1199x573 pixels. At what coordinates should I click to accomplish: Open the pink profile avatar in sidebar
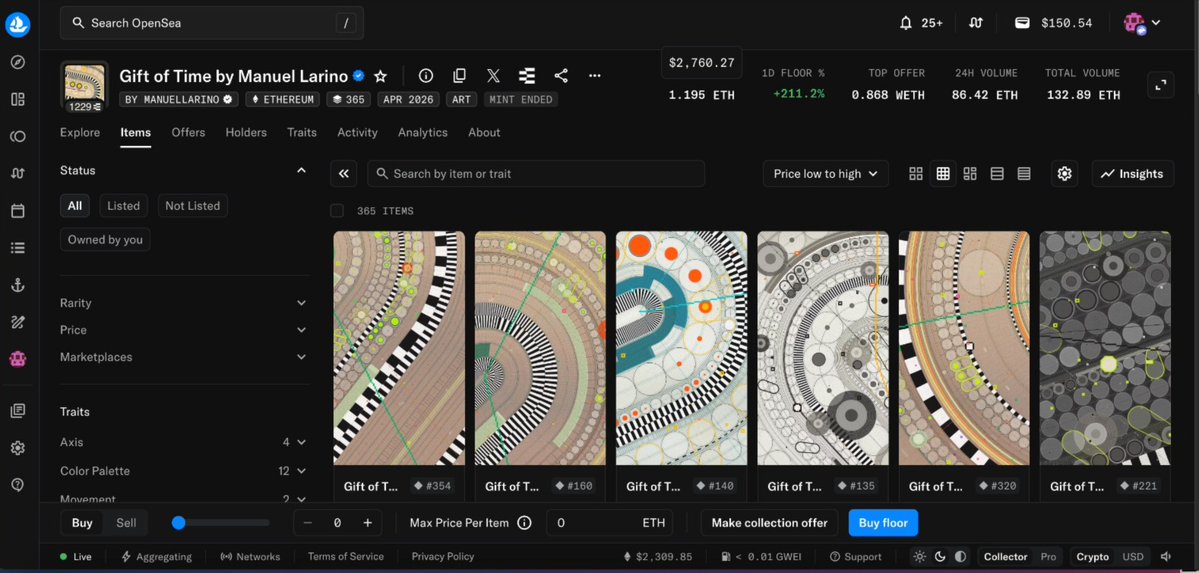click(18, 358)
